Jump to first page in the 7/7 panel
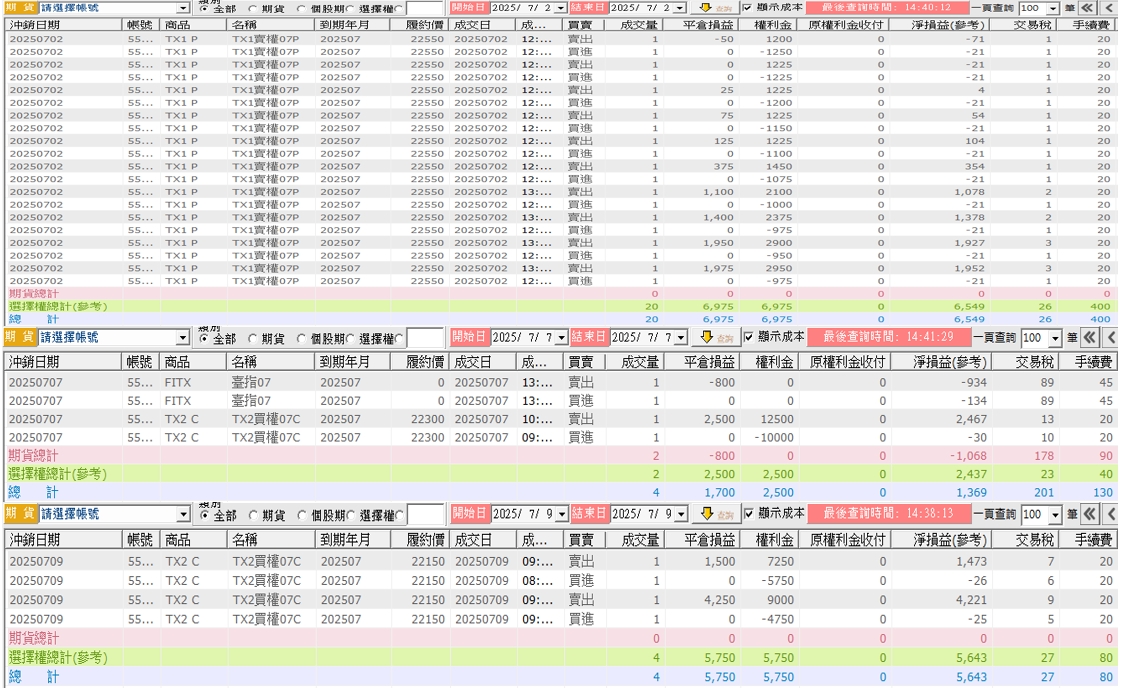The height and width of the screenshot is (690, 1122). point(1089,337)
